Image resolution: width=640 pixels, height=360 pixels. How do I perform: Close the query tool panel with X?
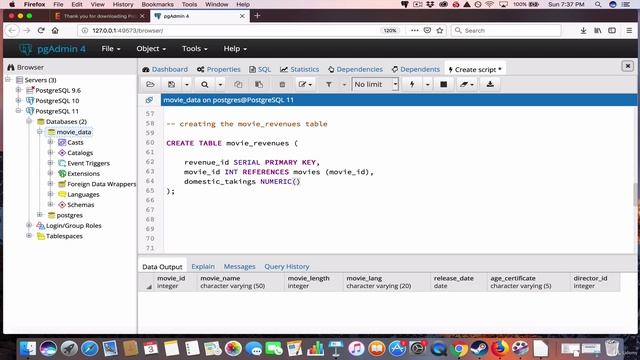628,66
